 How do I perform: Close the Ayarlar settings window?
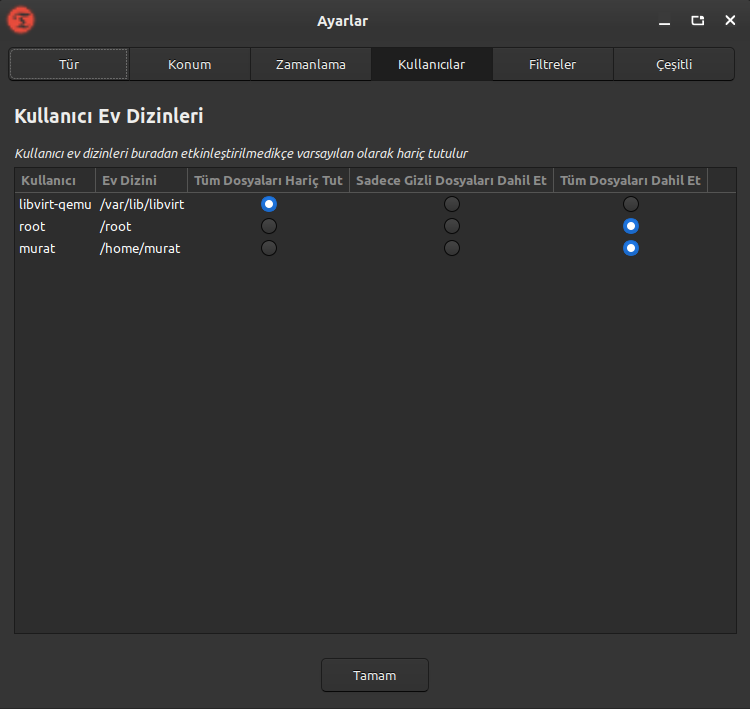tap(730, 21)
